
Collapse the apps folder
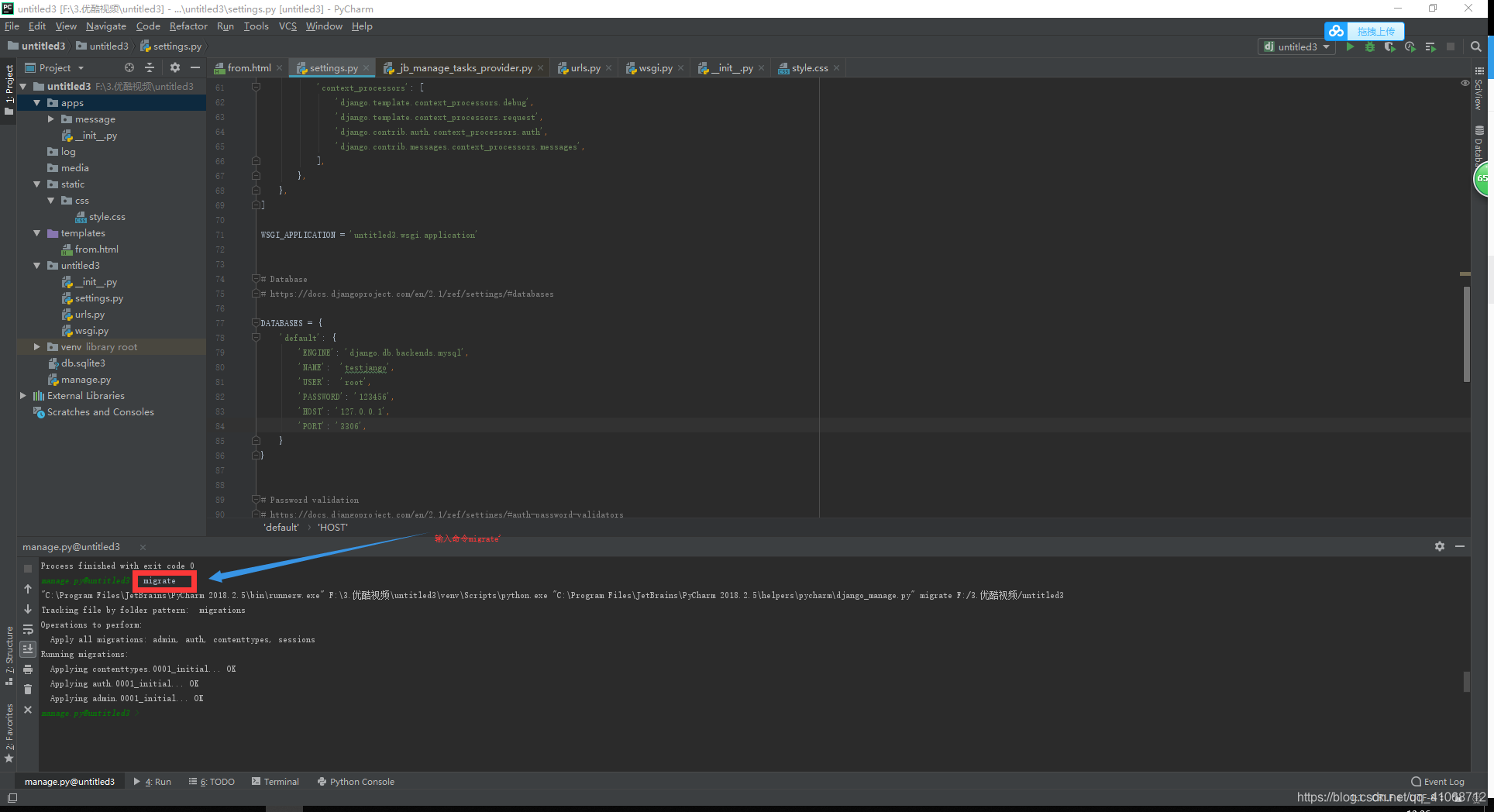point(36,103)
